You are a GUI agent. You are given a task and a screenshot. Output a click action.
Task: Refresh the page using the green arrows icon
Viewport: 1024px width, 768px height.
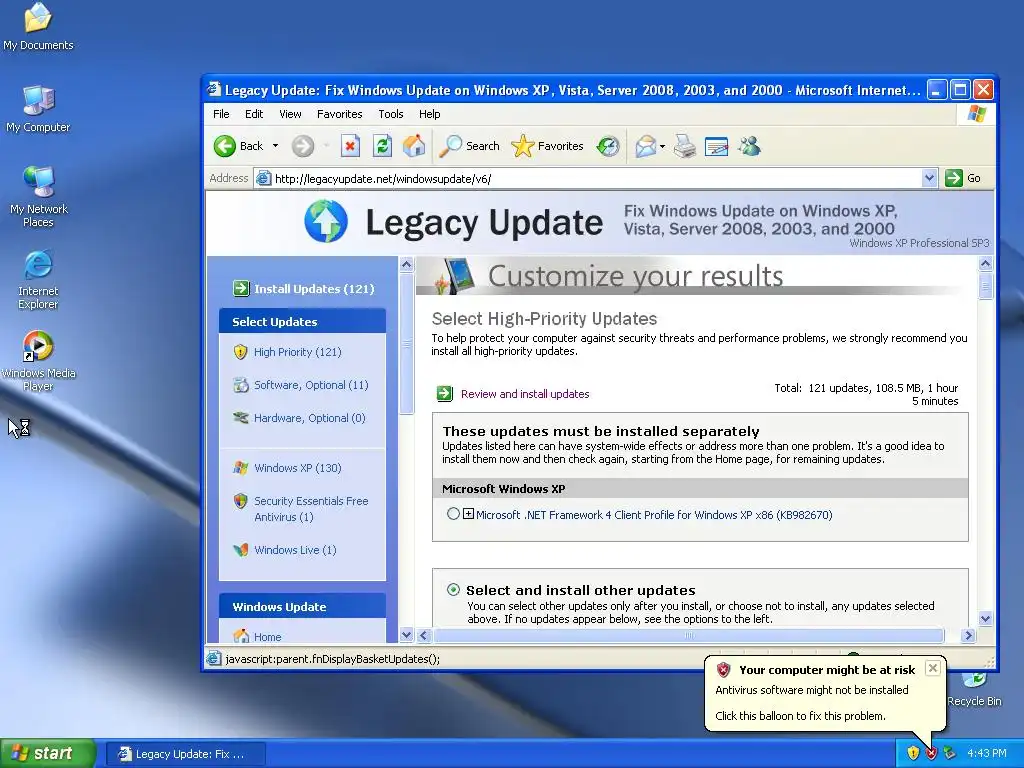pos(382,146)
